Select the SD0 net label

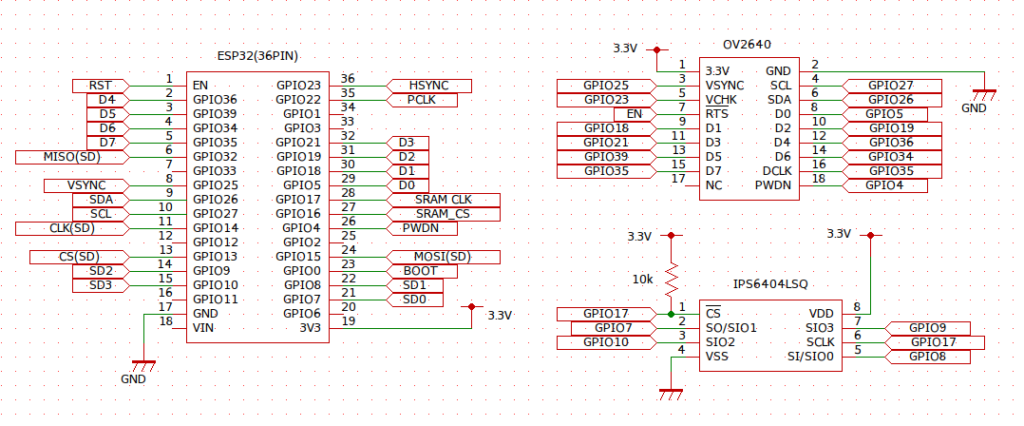tap(415, 300)
